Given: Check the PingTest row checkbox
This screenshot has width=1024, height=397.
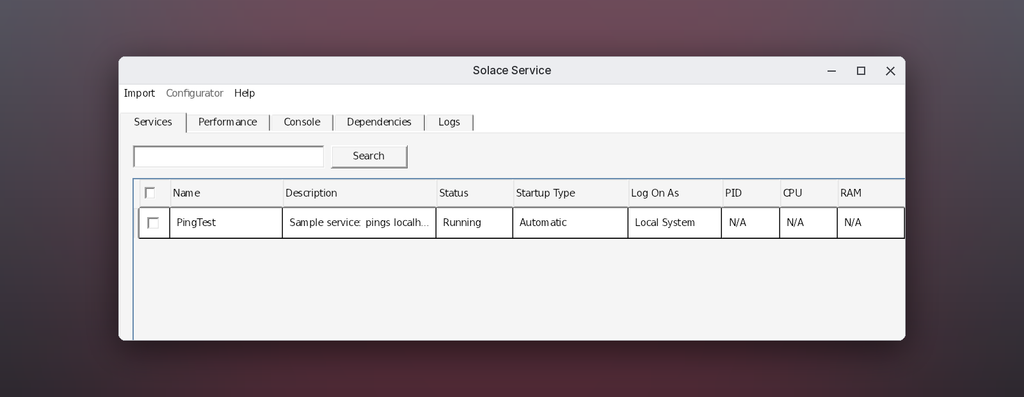Looking at the screenshot, I should coord(153,223).
